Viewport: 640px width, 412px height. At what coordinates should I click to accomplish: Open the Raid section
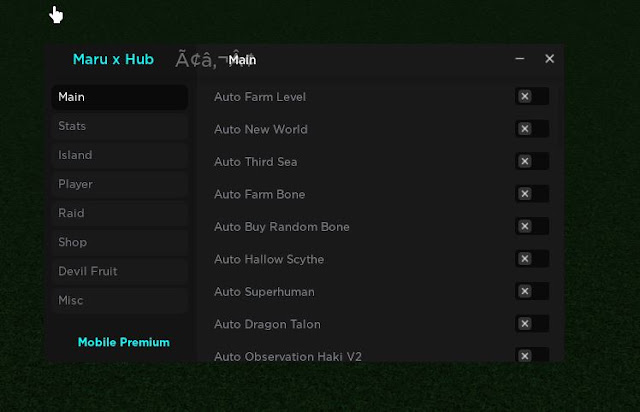pyautogui.click(x=119, y=213)
